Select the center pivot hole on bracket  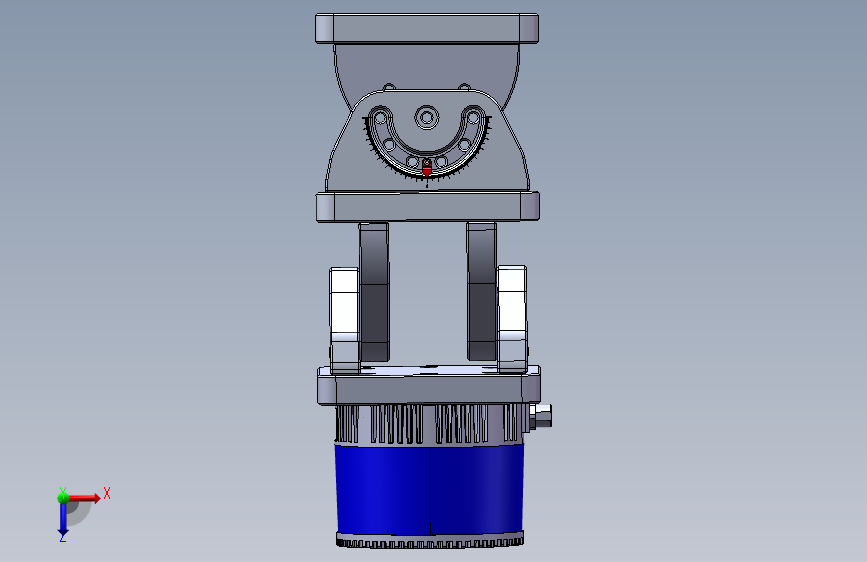pyautogui.click(x=426, y=117)
